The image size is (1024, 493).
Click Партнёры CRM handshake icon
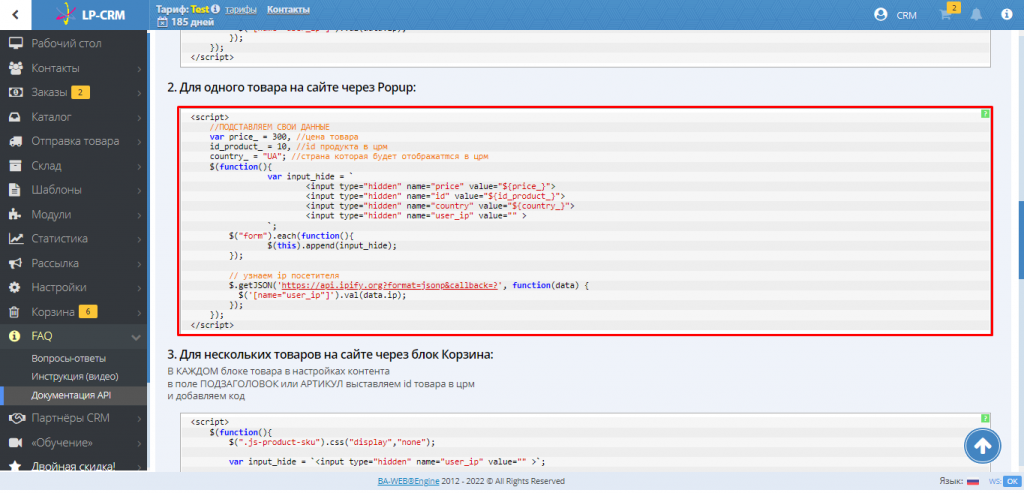click(x=16, y=418)
